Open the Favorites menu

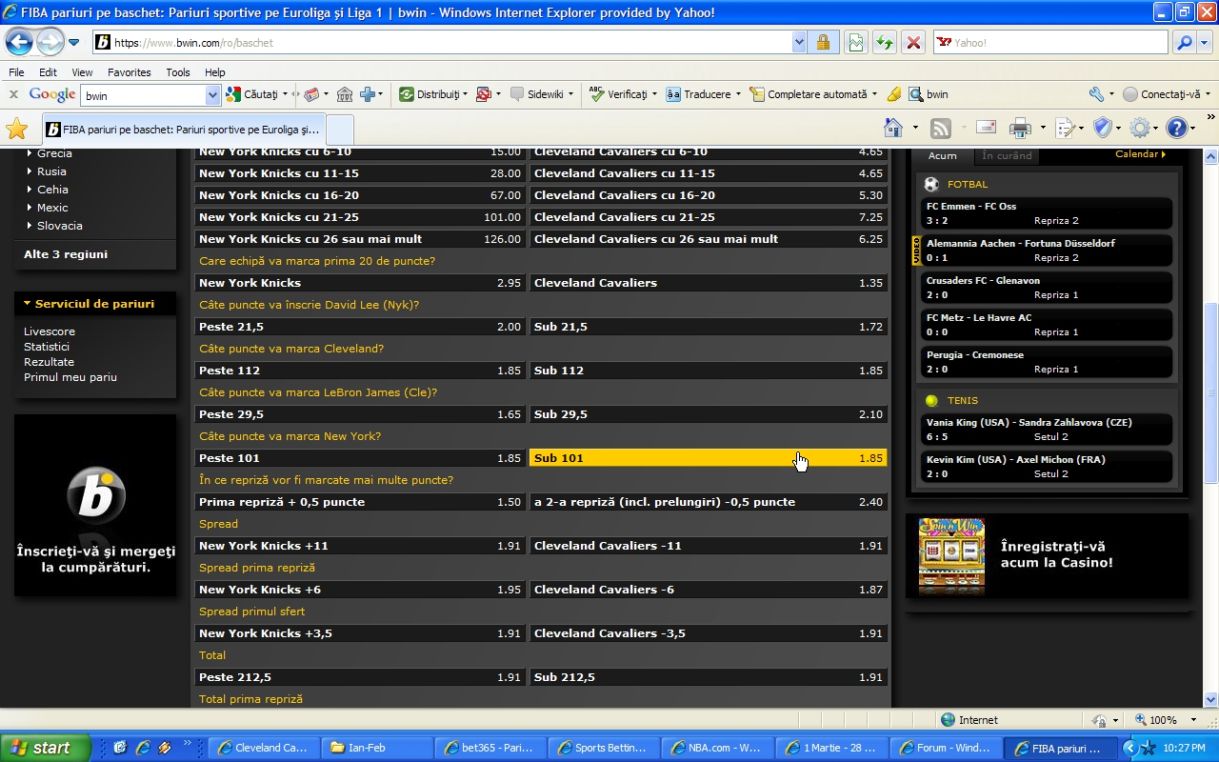click(129, 73)
